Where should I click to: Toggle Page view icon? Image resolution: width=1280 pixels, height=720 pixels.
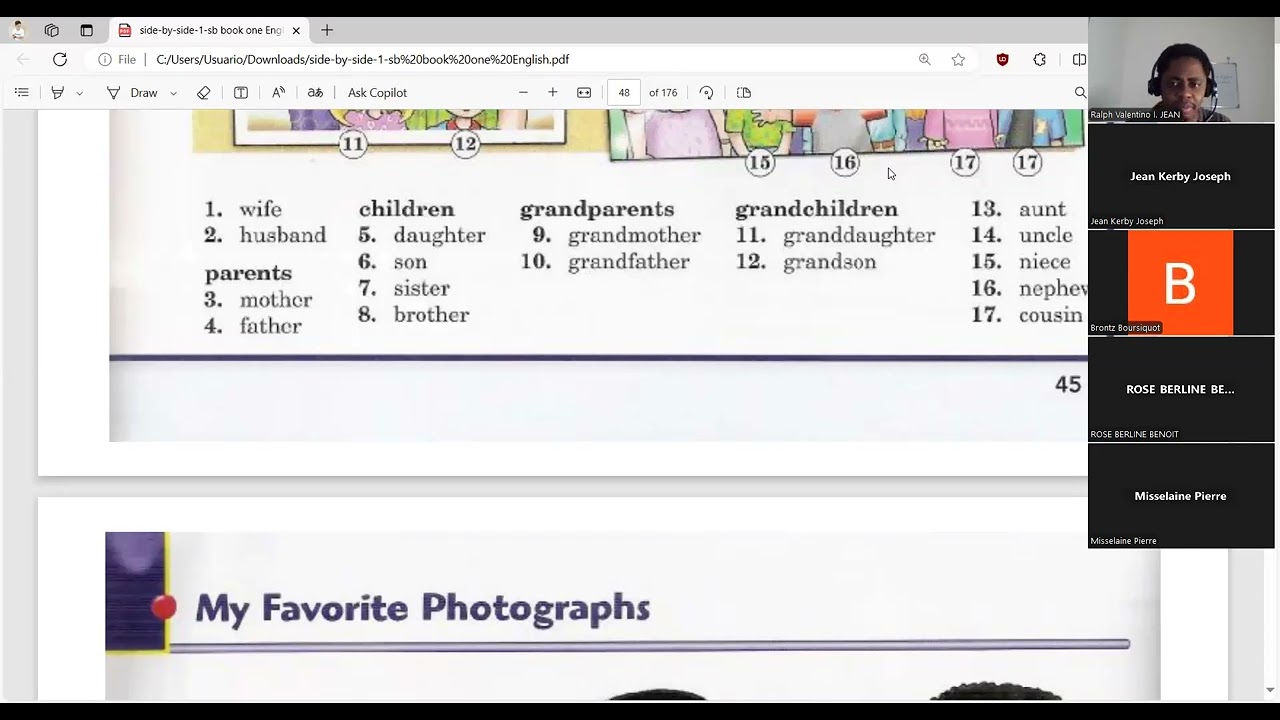744,92
